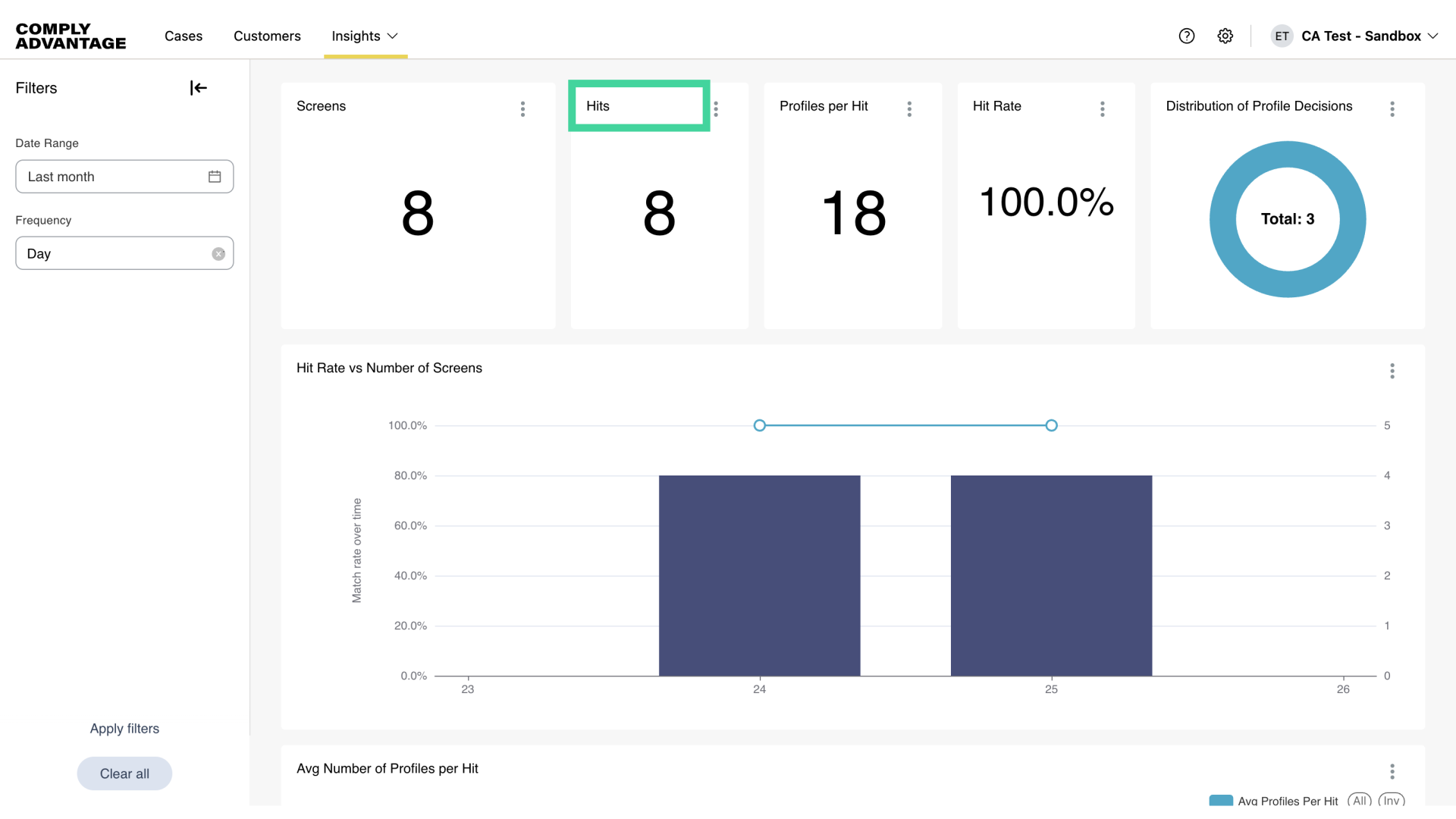Open the Profiles per Hit kebab menu

(909, 108)
